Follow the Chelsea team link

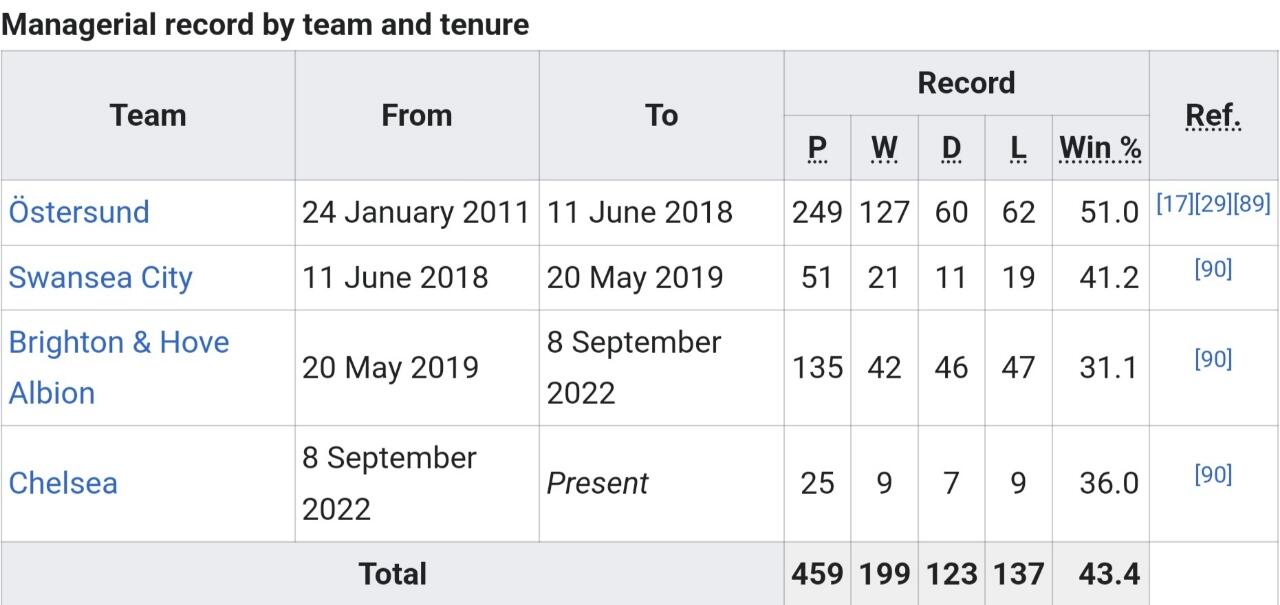point(63,483)
